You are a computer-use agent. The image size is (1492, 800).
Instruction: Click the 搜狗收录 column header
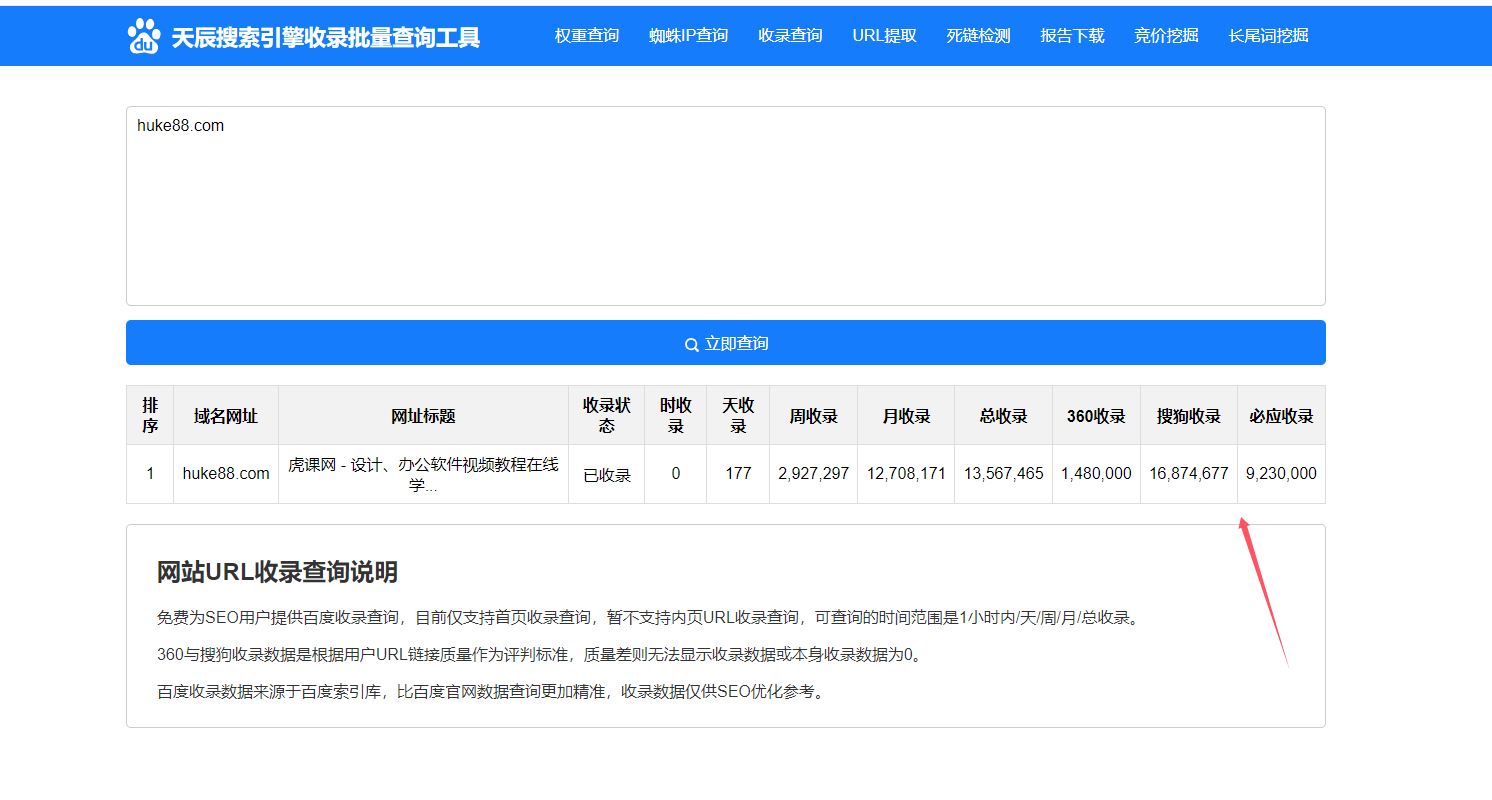(1189, 415)
